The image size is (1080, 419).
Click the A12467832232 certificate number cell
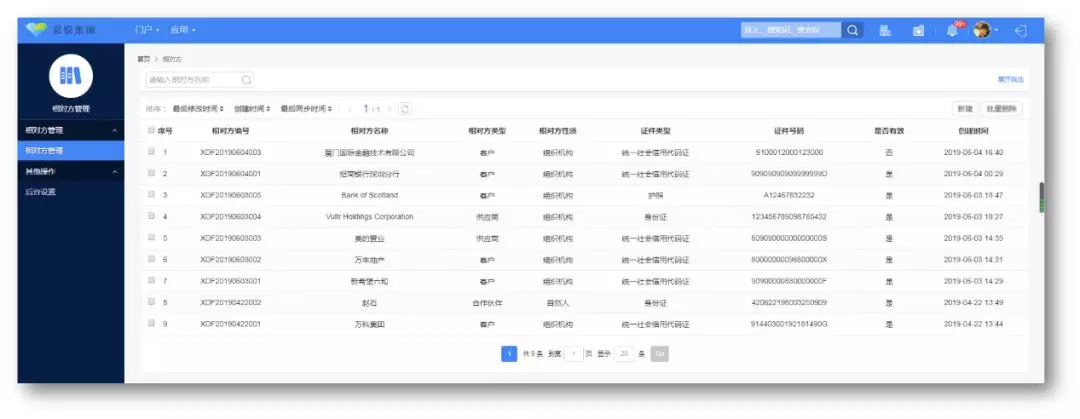789,195
